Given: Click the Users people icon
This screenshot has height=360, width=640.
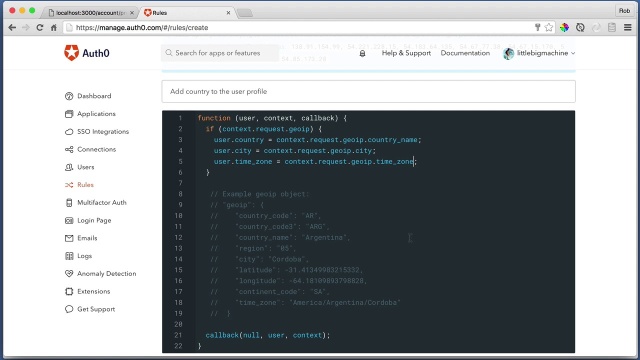Looking at the screenshot, I should point(69,167).
